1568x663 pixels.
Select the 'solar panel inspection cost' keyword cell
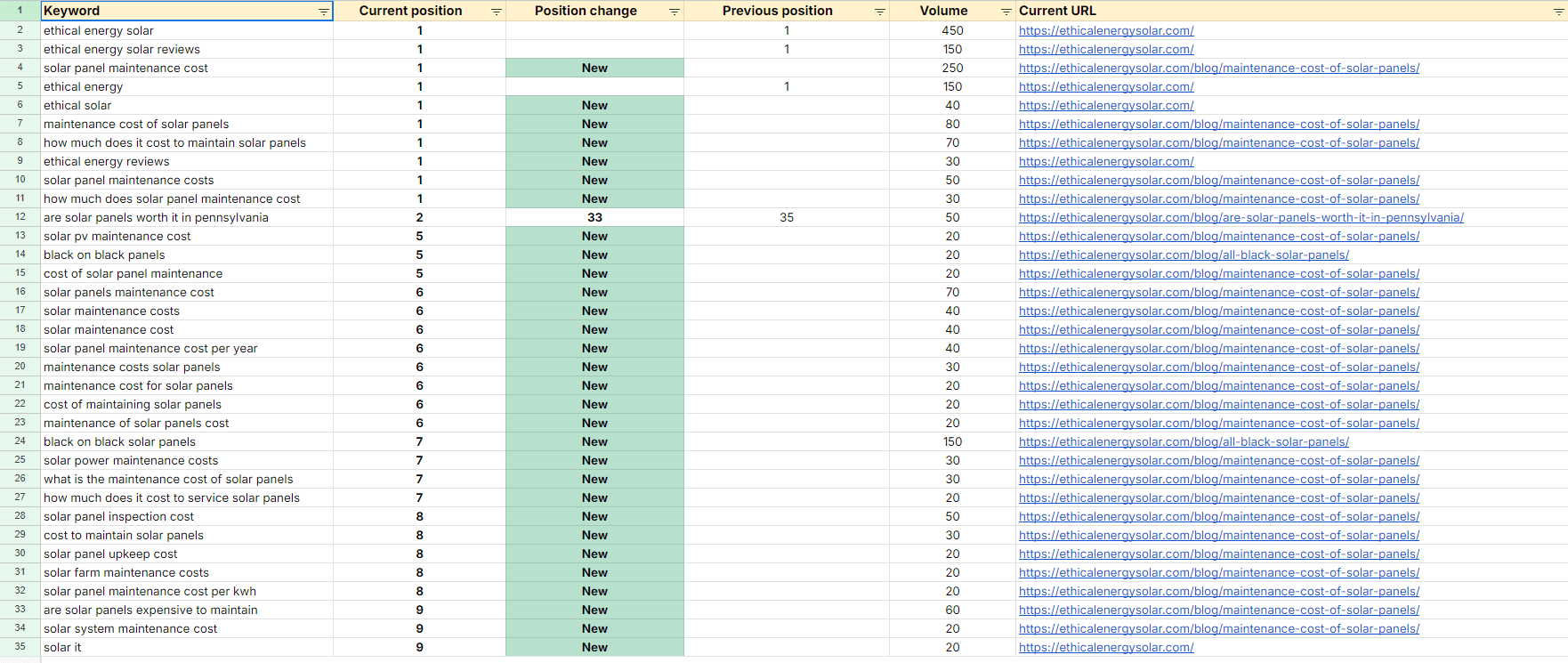(x=187, y=516)
